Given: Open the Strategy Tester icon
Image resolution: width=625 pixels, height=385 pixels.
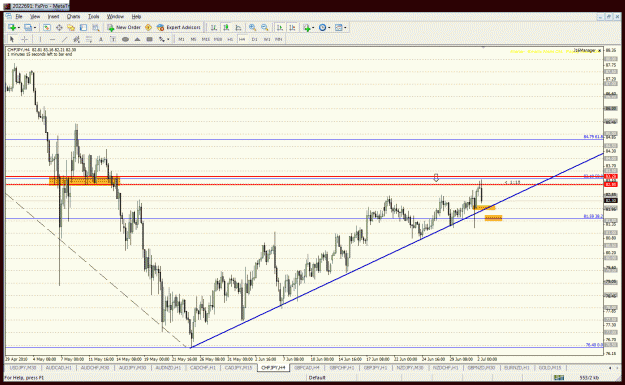Looking at the screenshot, I should tap(96, 28).
